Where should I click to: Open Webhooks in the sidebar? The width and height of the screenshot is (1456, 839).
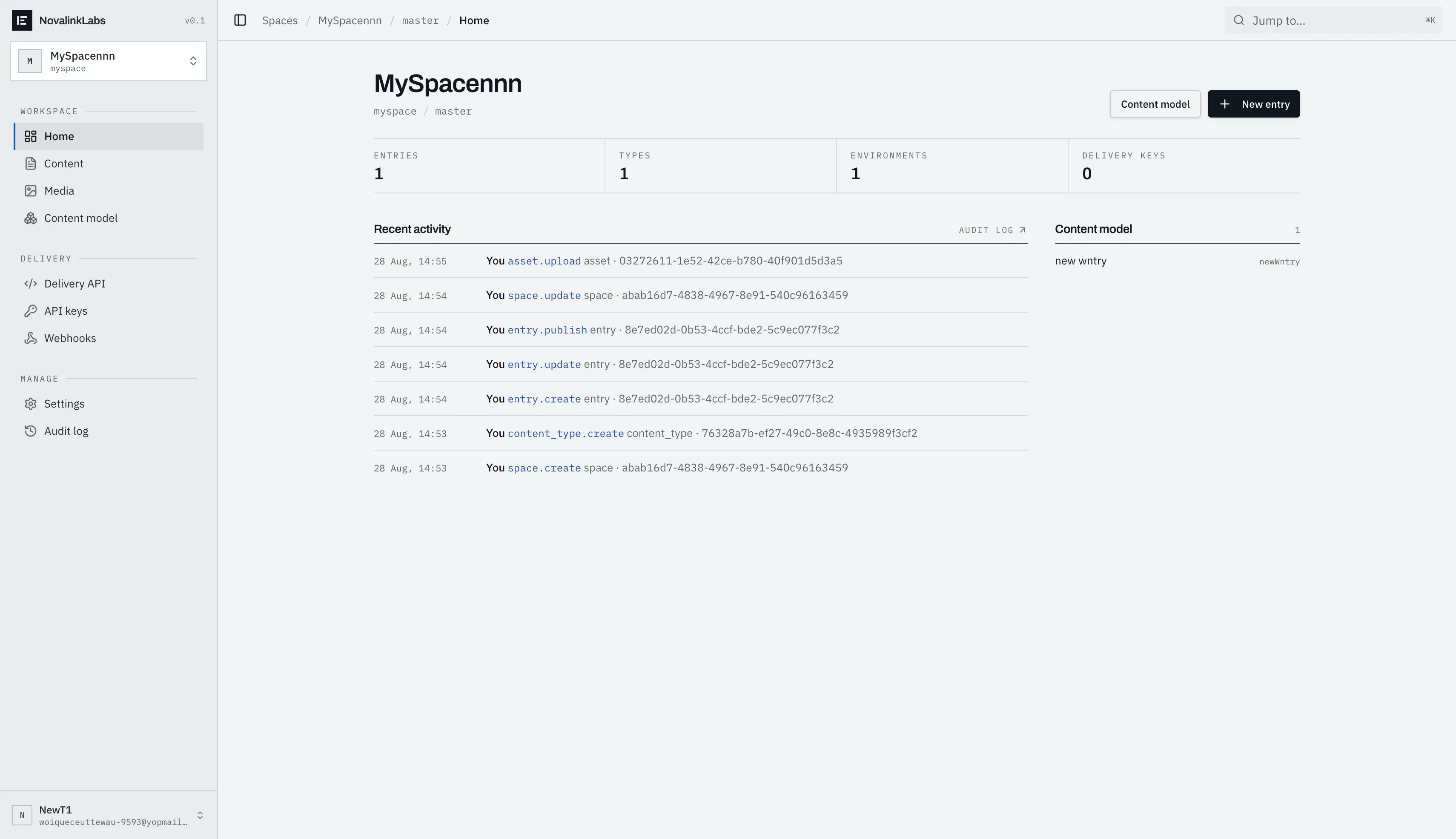click(108, 338)
